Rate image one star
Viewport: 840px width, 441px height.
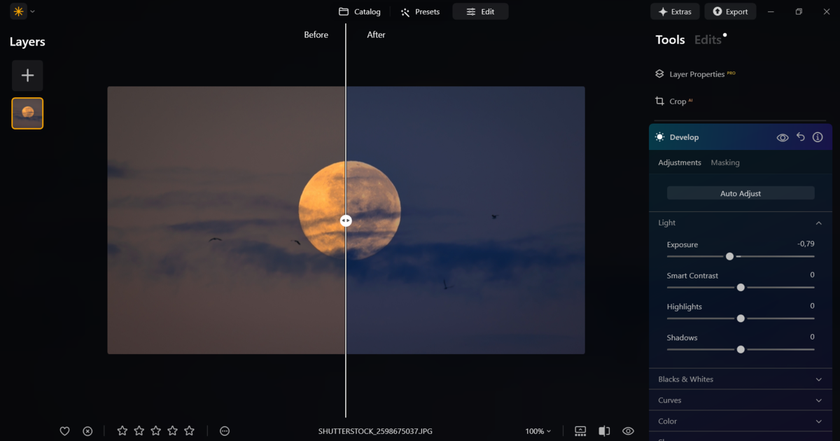tap(122, 431)
